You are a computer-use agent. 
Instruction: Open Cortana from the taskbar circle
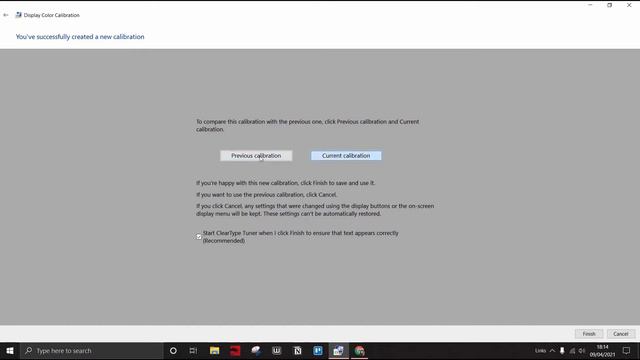tap(173, 351)
